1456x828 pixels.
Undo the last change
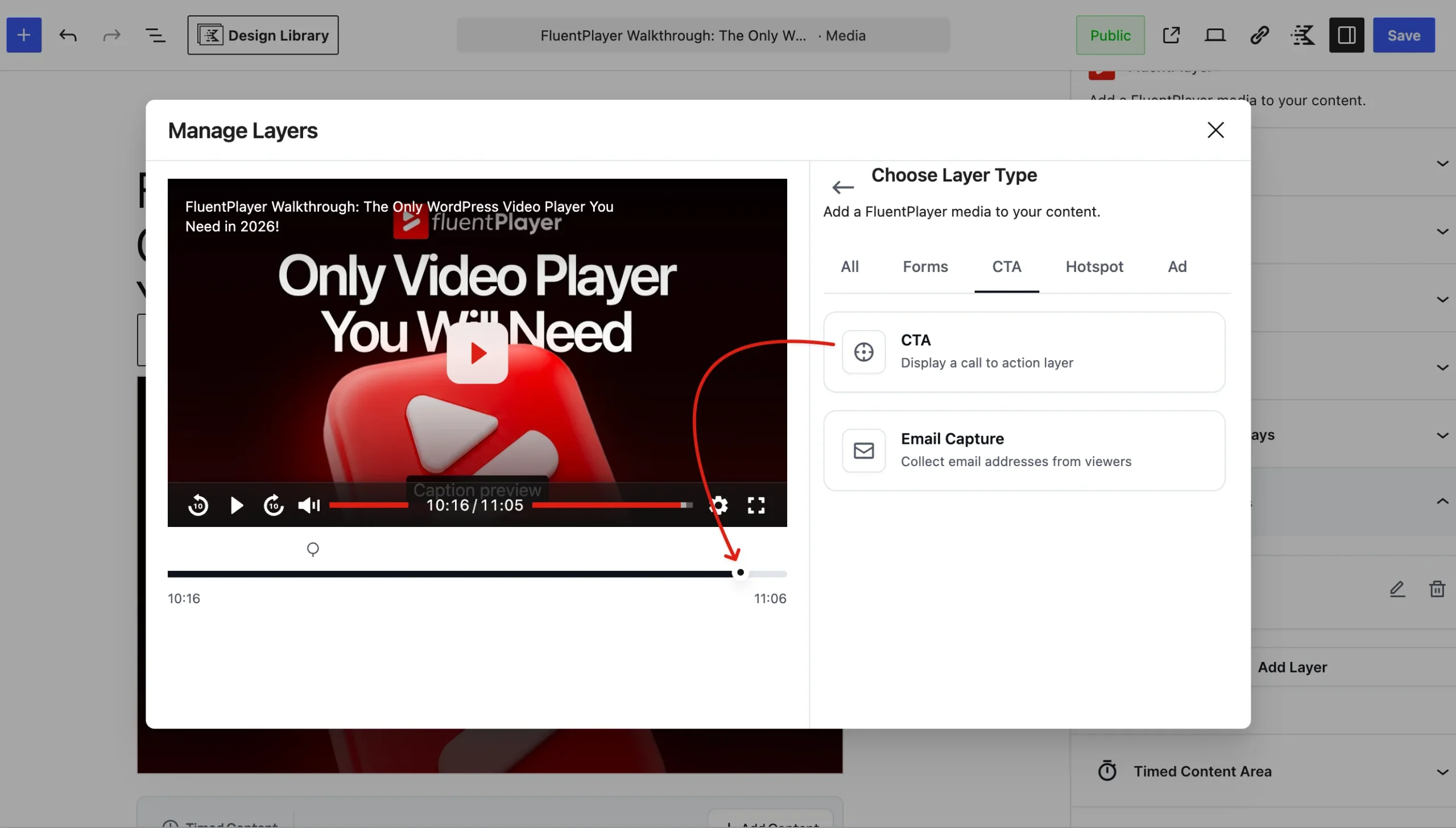pos(68,35)
